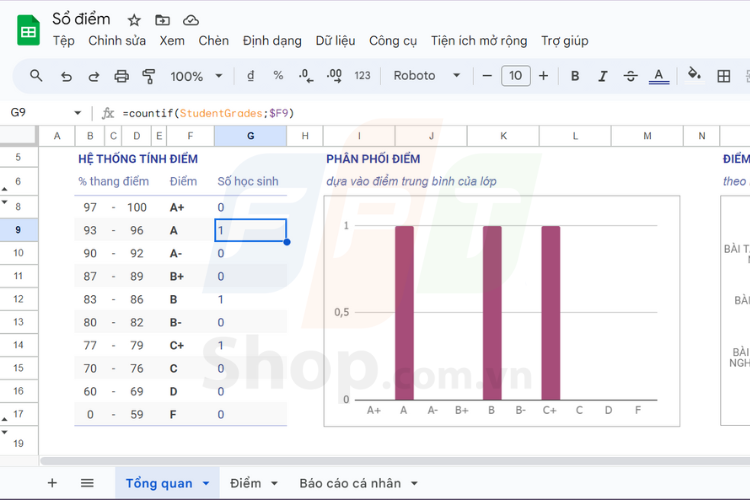
Task: Switch to the Điểm sheet tab
Action: point(245,483)
